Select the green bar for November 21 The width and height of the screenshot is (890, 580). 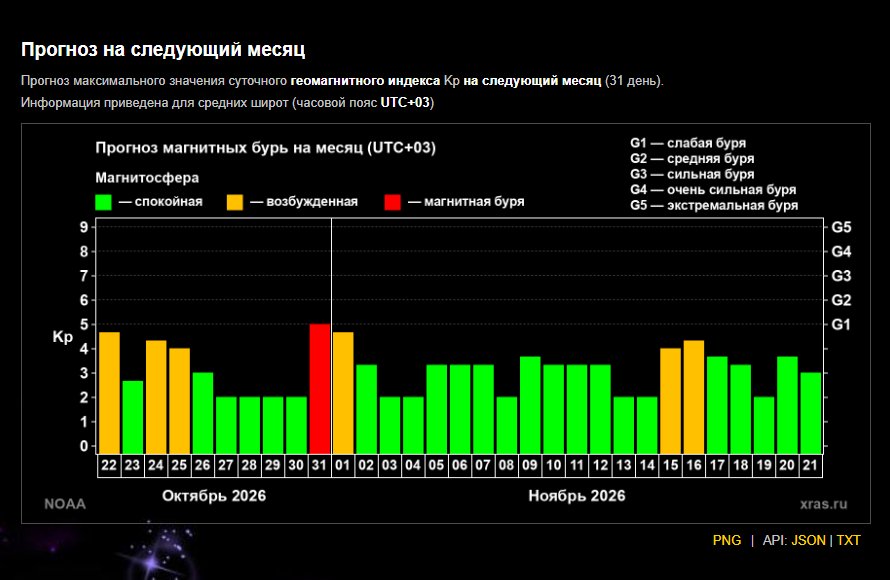click(811, 413)
